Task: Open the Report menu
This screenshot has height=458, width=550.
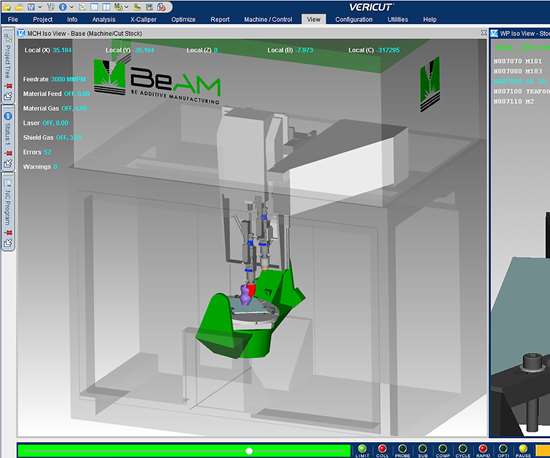Action: (220, 20)
